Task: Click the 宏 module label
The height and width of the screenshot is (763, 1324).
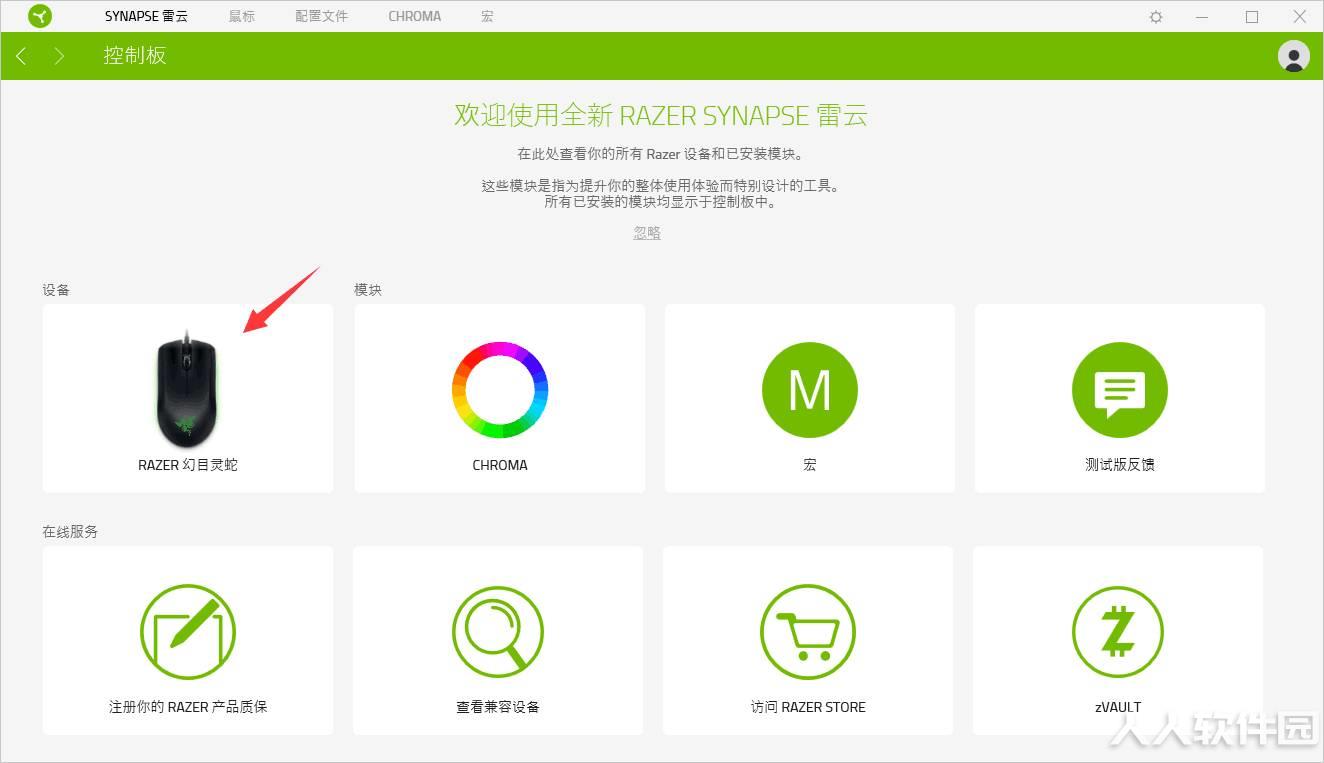Action: [810, 465]
